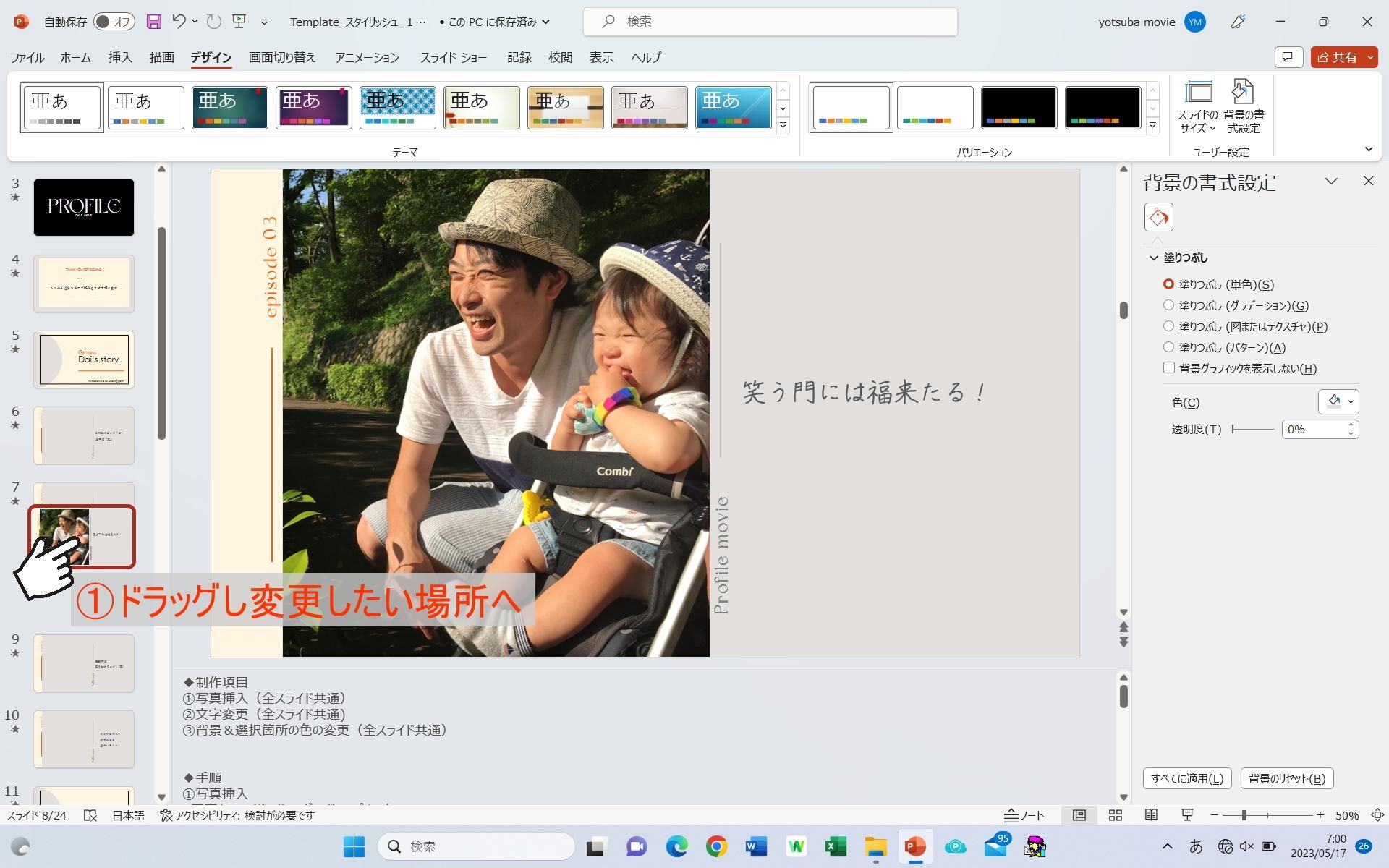Image resolution: width=1389 pixels, height=868 pixels.
Task: Expand the variations gallery more arrow
Action: 1152,126
